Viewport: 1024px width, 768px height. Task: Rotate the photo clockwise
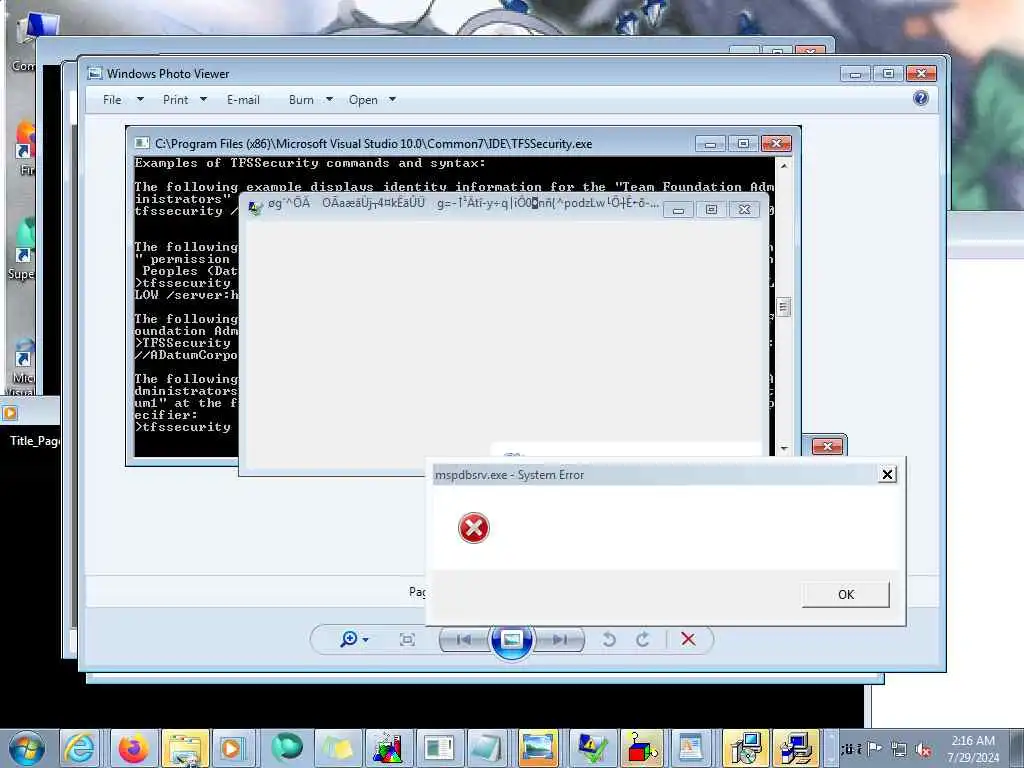(x=643, y=639)
